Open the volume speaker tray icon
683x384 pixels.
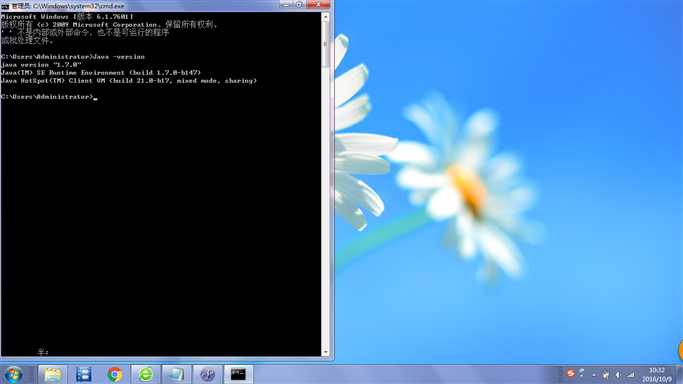click(x=618, y=374)
